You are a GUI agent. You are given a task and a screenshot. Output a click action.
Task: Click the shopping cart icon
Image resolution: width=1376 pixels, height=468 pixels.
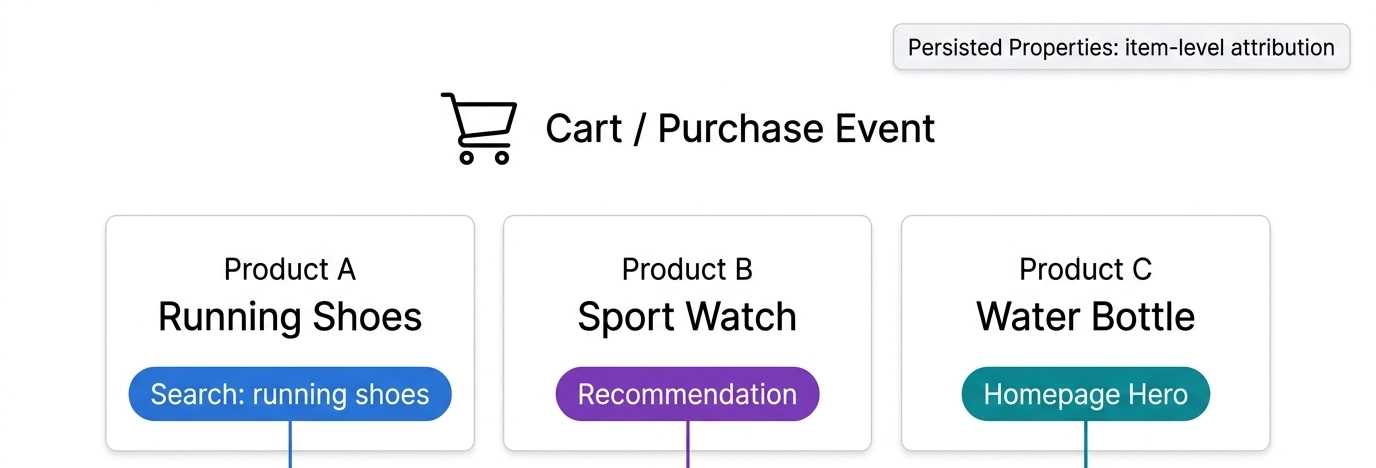click(479, 127)
